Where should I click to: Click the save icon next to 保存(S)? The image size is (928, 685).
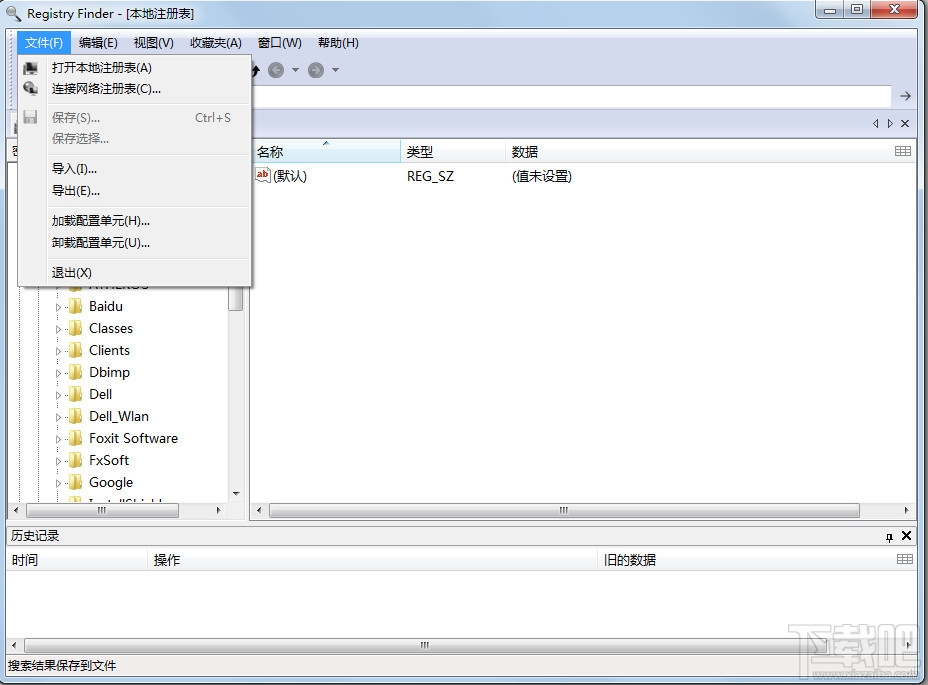click(31, 117)
